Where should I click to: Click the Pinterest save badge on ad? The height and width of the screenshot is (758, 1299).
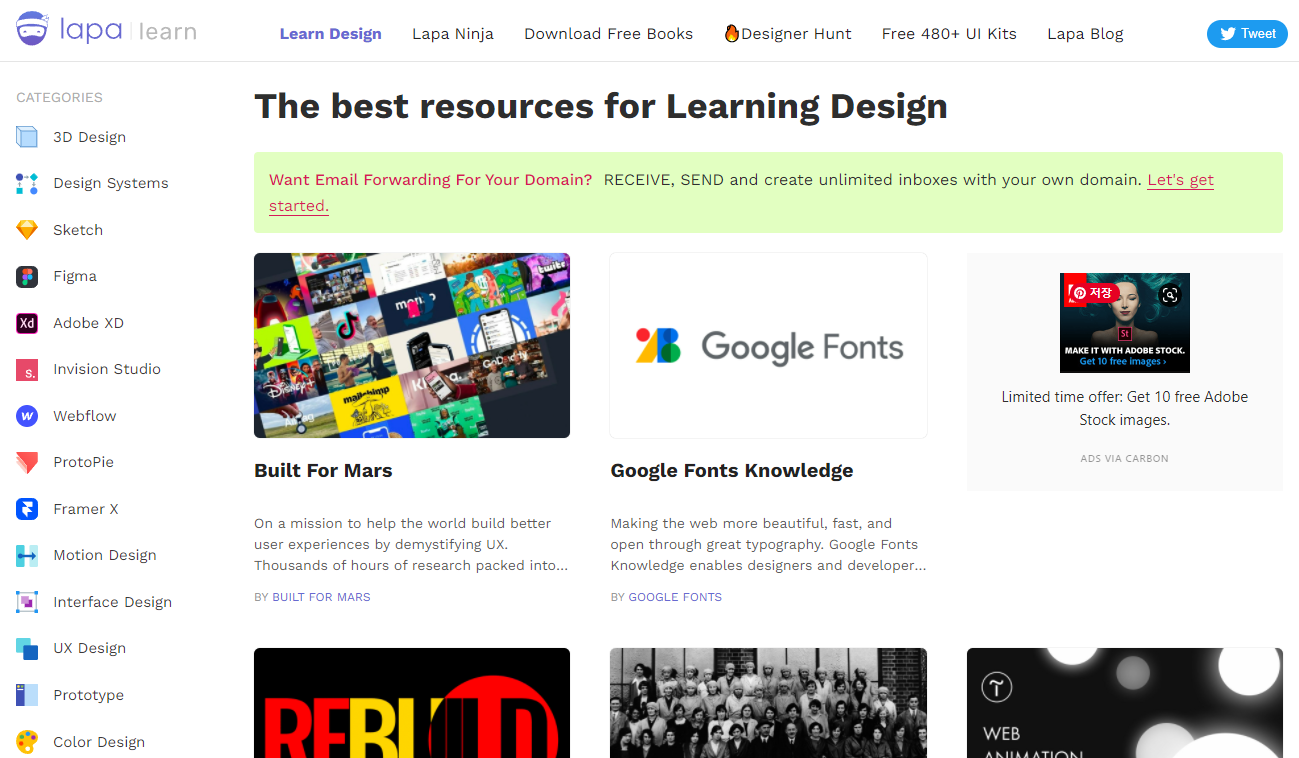click(1092, 293)
